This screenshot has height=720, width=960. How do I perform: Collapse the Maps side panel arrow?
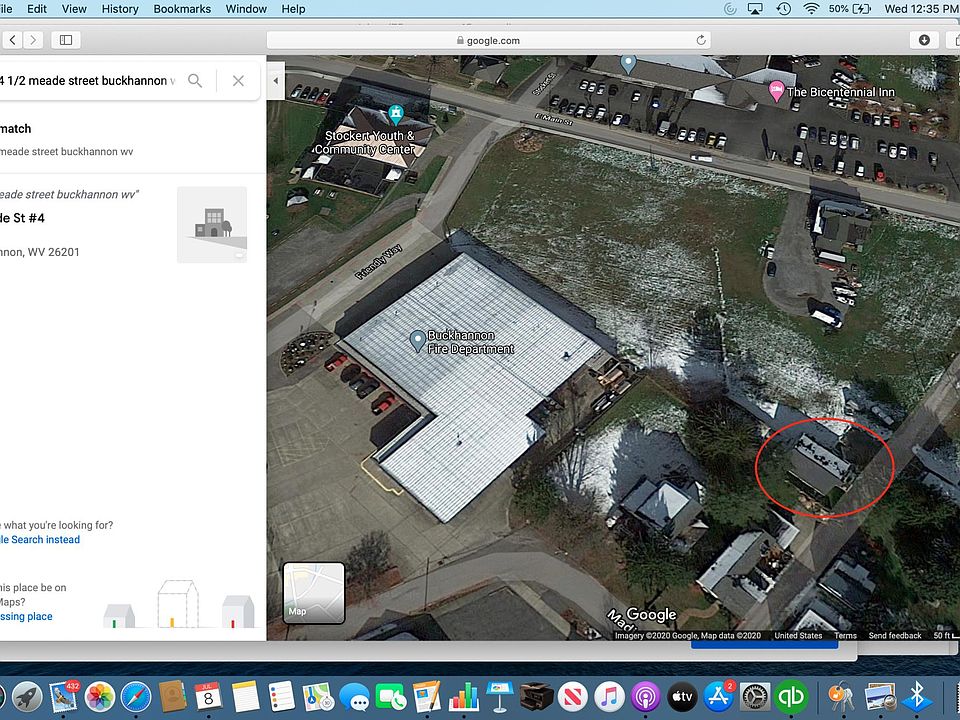[276, 81]
